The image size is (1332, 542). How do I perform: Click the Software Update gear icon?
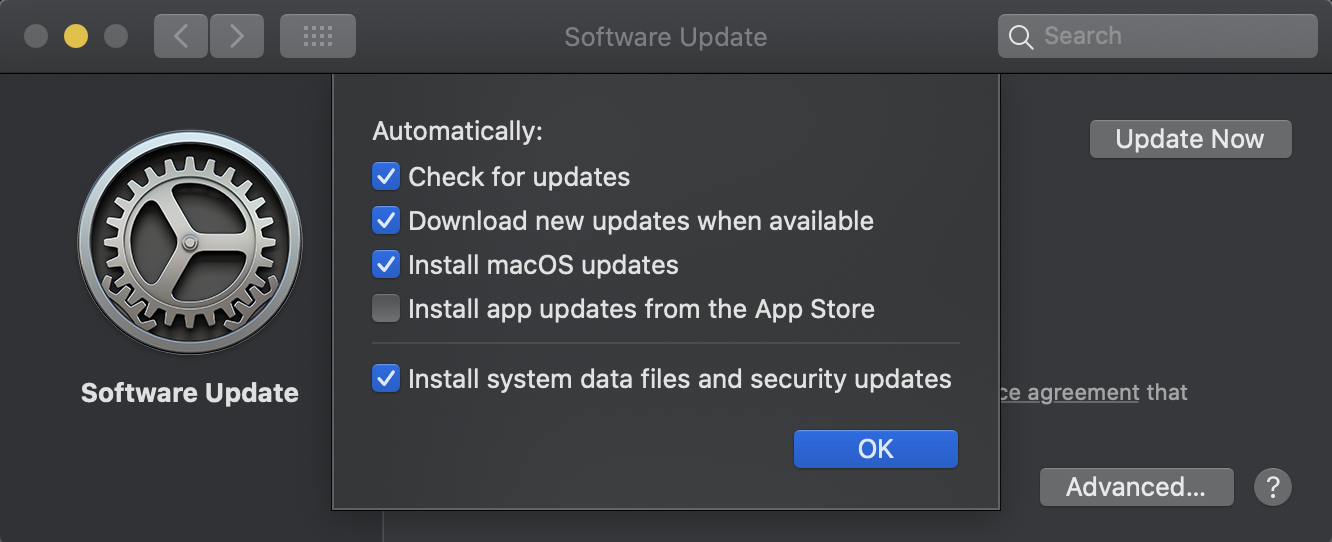point(190,243)
